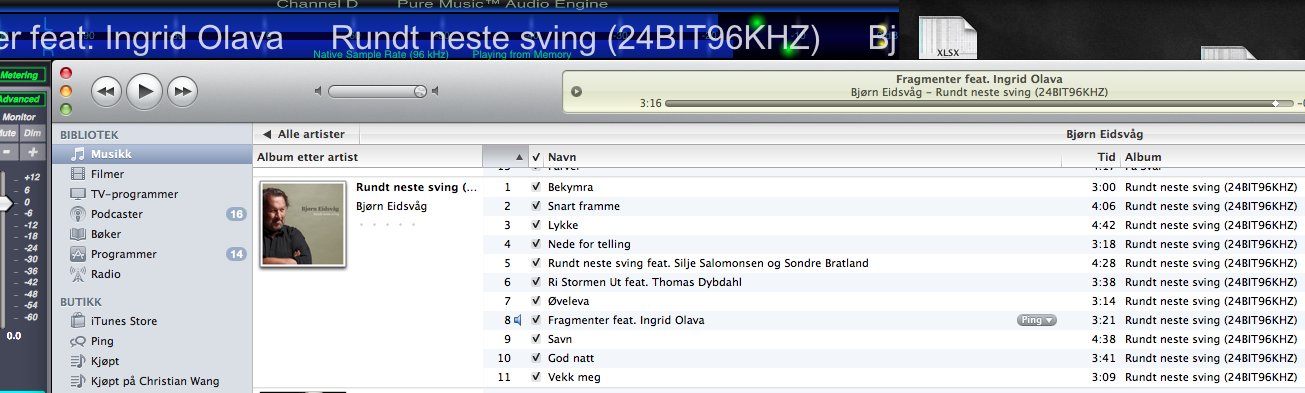
Task: Click the checkmark column header
Action: coord(536,157)
